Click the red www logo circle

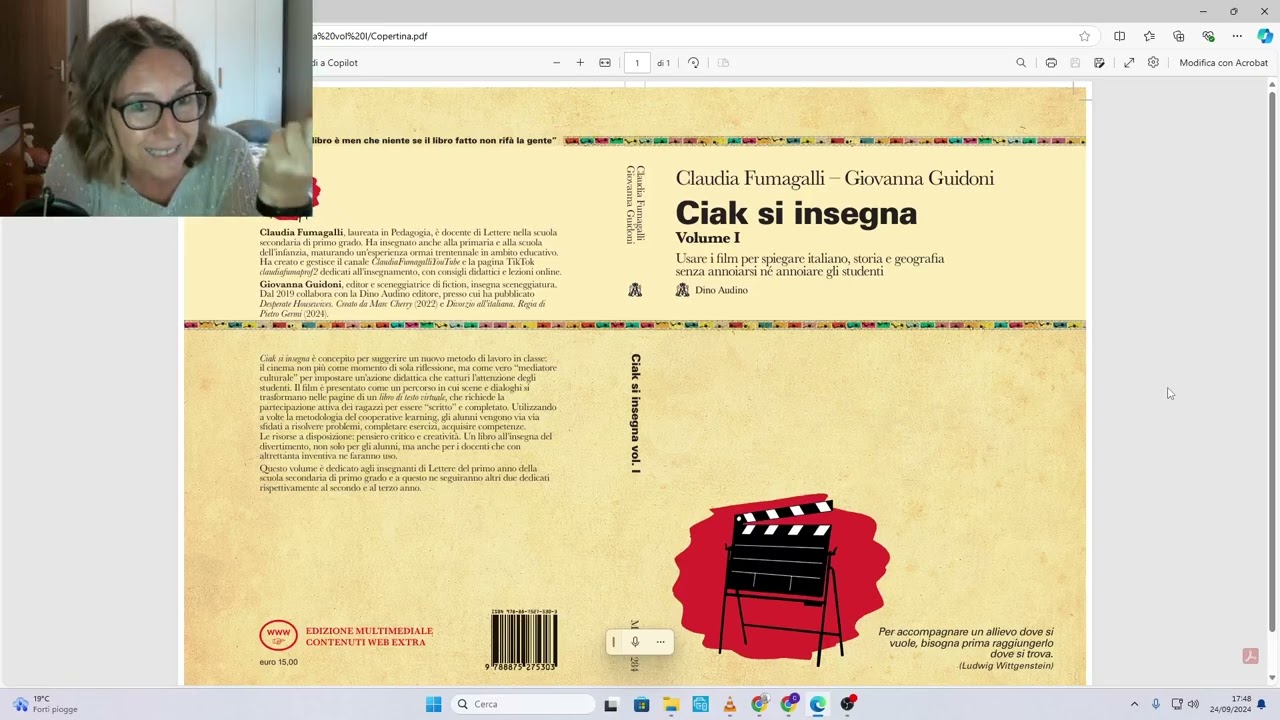(279, 635)
